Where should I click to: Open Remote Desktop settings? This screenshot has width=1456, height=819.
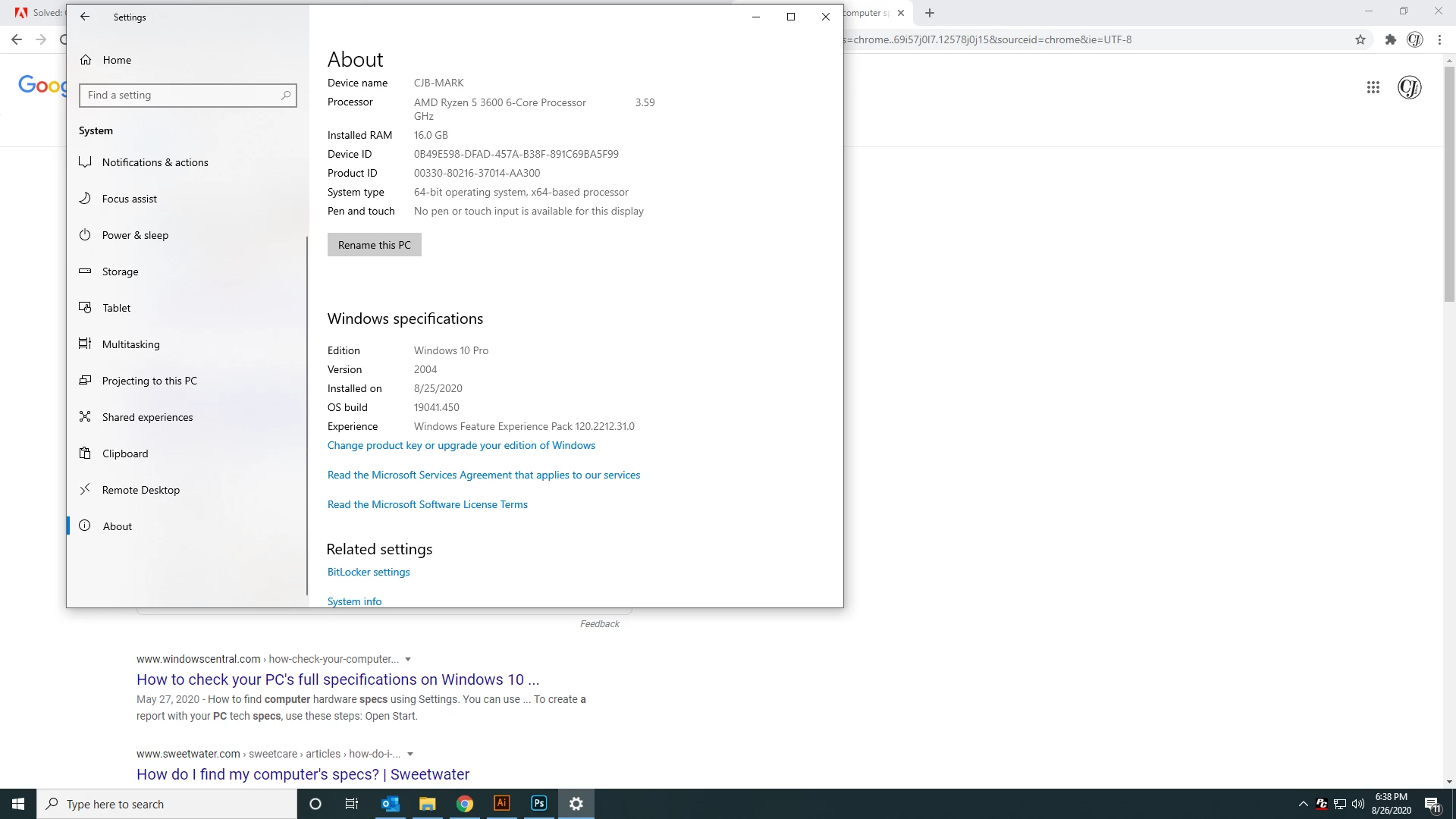(141, 490)
